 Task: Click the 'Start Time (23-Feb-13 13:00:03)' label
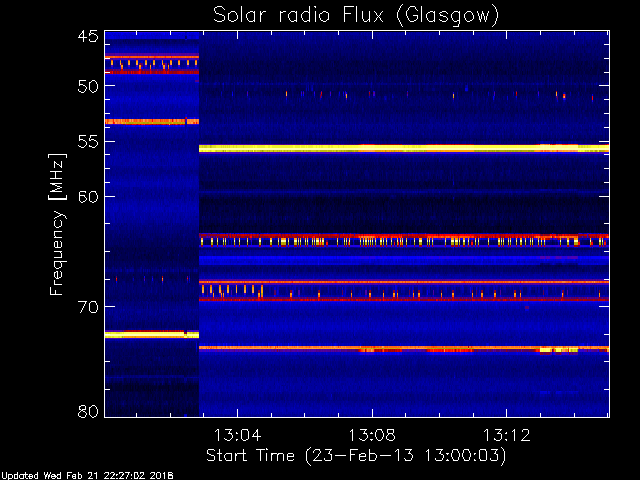pyautogui.click(x=356, y=456)
